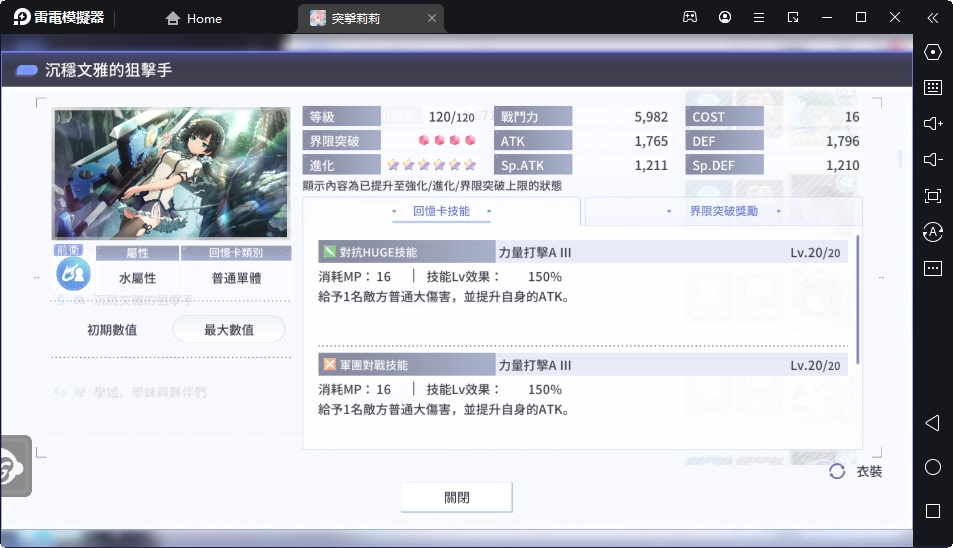Click the circular A operation recorder icon
The image size is (953, 548).
(933, 231)
